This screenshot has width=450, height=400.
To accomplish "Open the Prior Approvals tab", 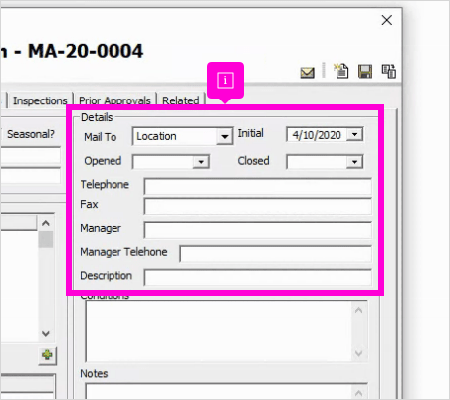I will coord(115,100).
